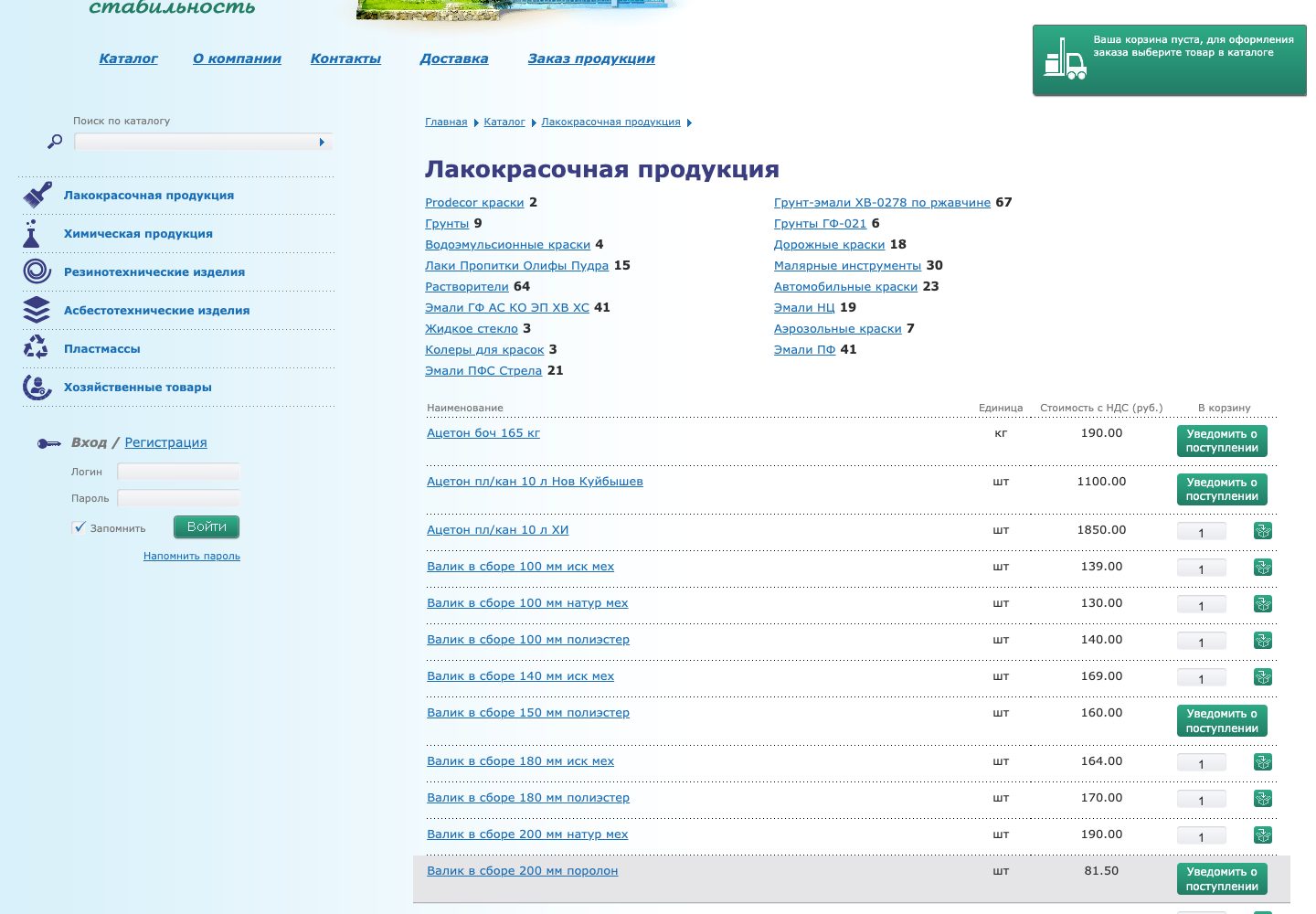Open Жидкое стекло subcategory
Viewport: 1316px width, 914px height.
tap(472, 328)
